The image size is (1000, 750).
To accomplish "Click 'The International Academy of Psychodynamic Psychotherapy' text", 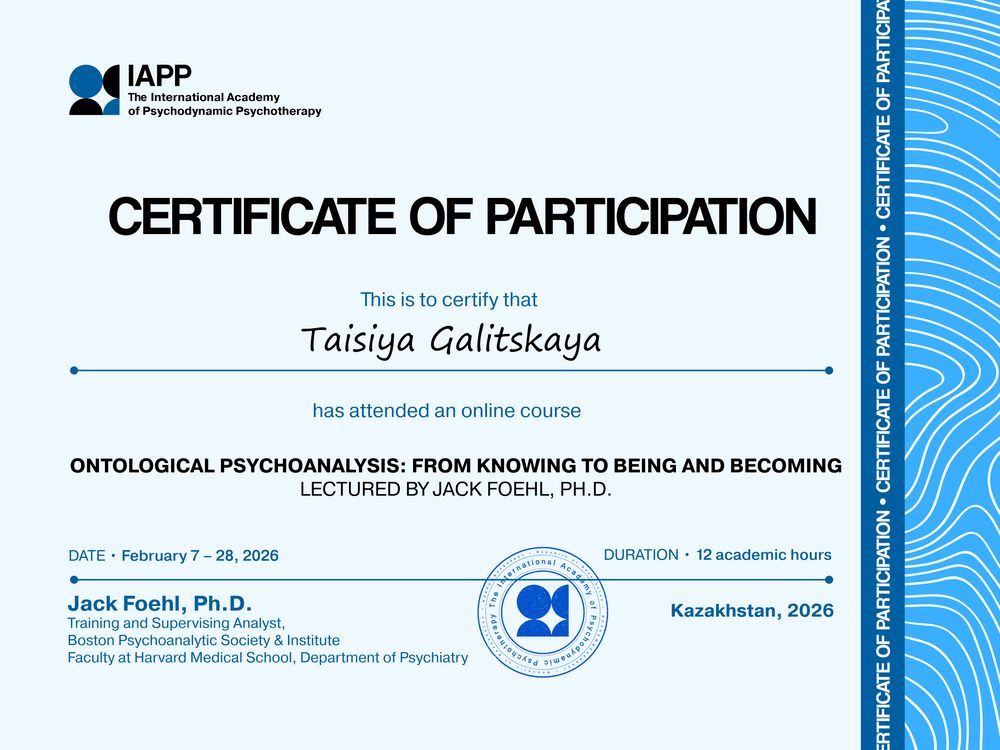I will pos(224,104).
